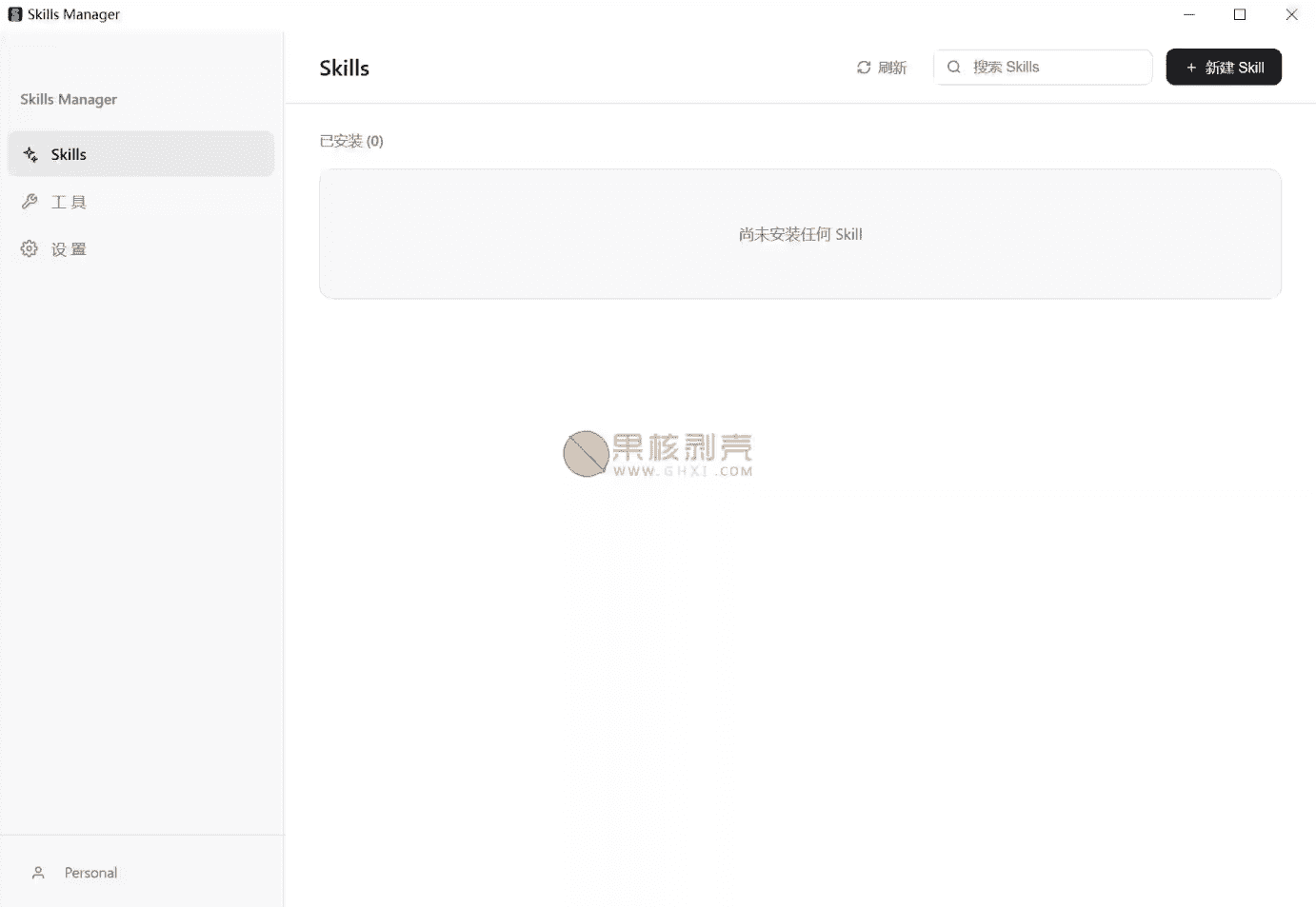The image size is (1316, 907).
Task: Click the 已安装 (0) section header
Action: click(x=351, y=140)
